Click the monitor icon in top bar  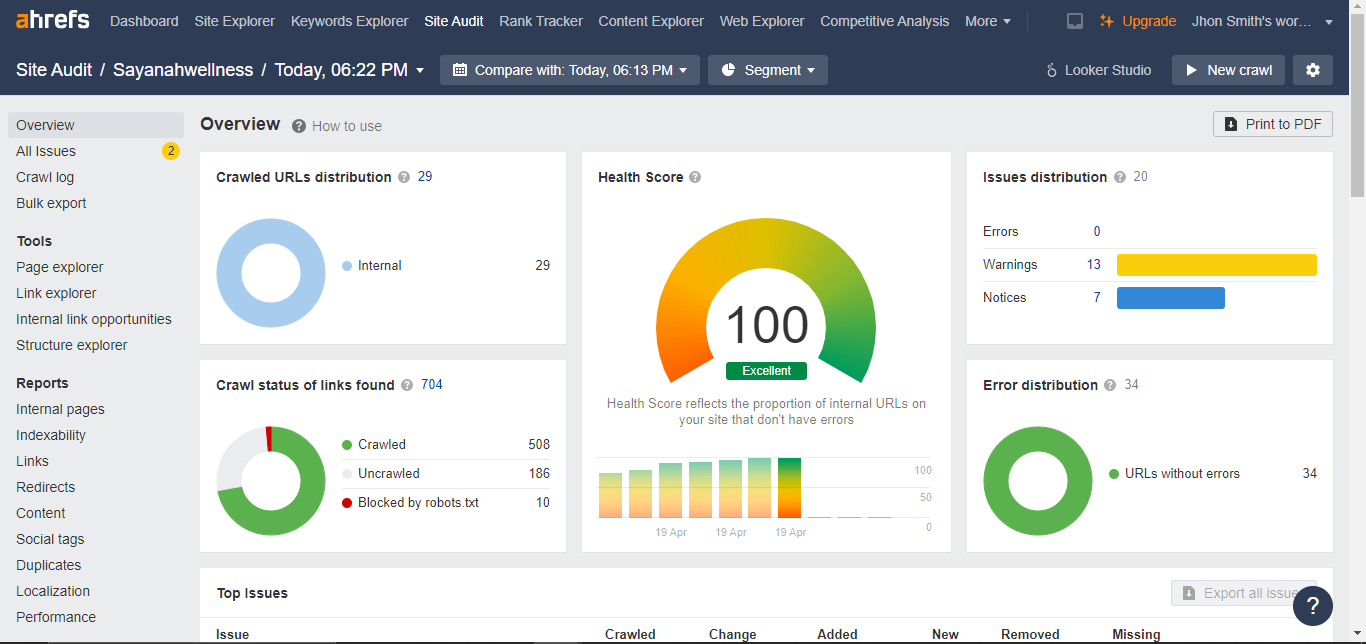(1075, 21)
